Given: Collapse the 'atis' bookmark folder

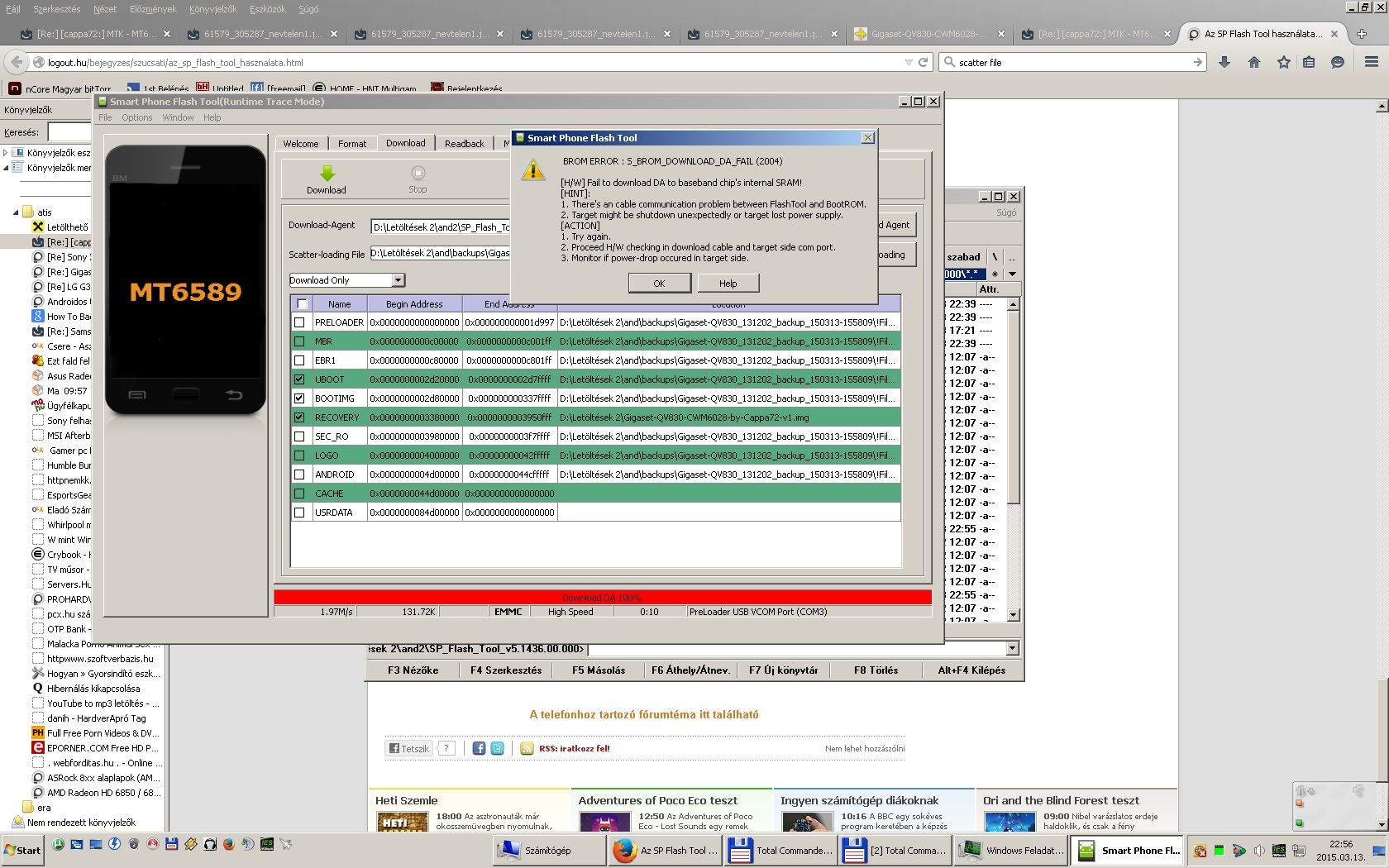Looking at the screenshot, I should coord(16,212).
